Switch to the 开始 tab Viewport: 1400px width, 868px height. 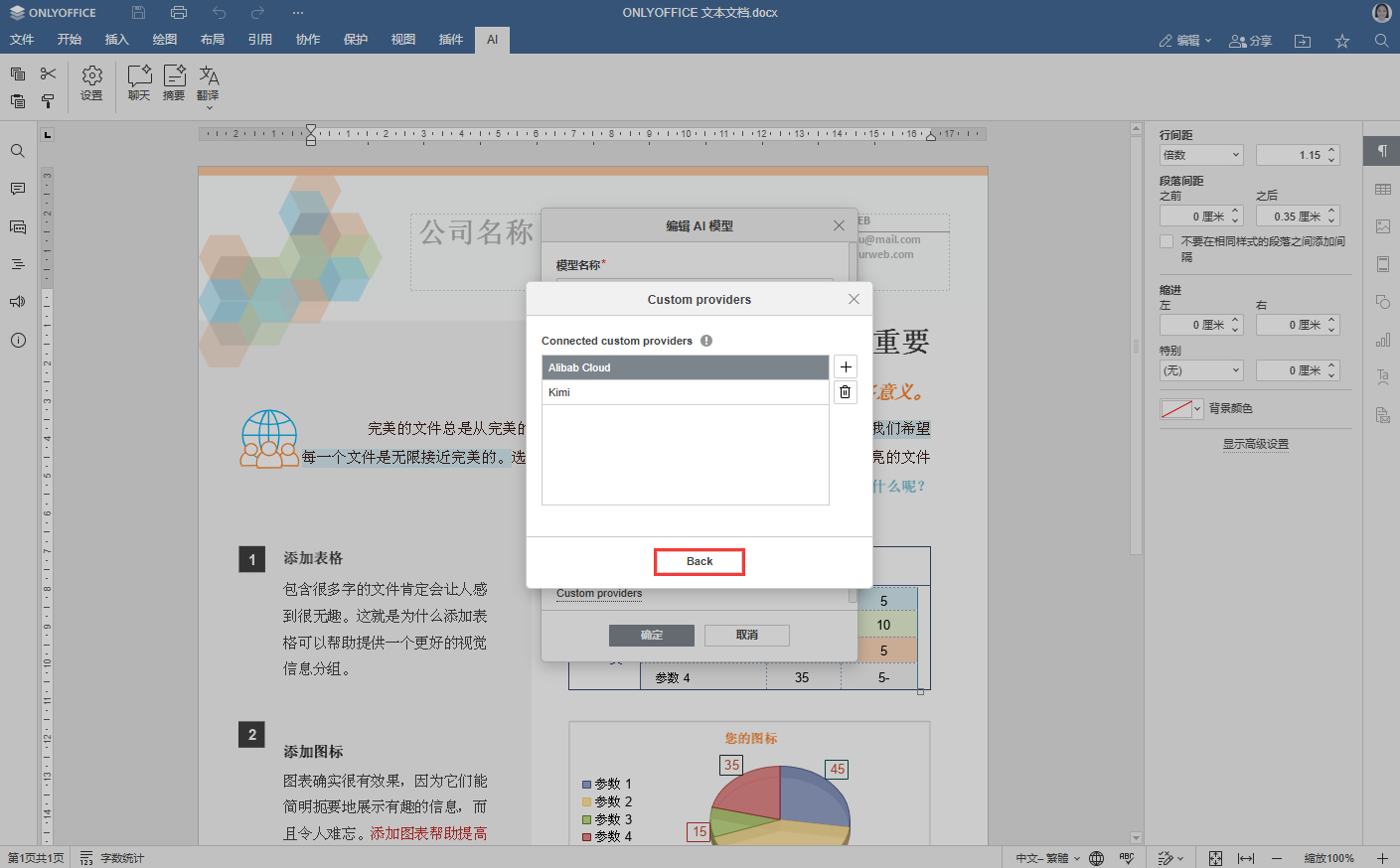point(70,40)
